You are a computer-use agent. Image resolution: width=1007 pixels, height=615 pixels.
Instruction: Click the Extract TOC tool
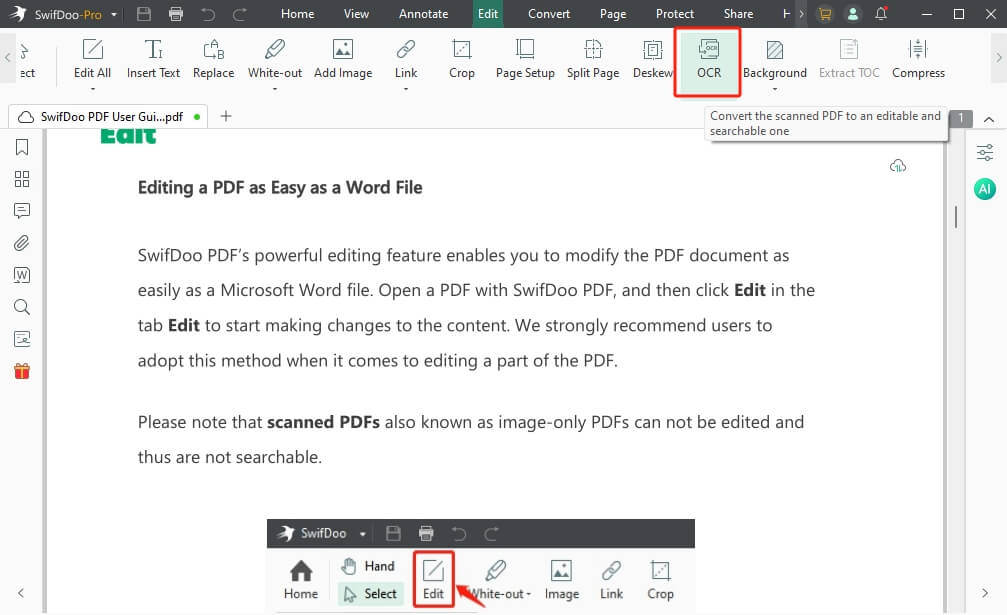click(x=849, y=58)
